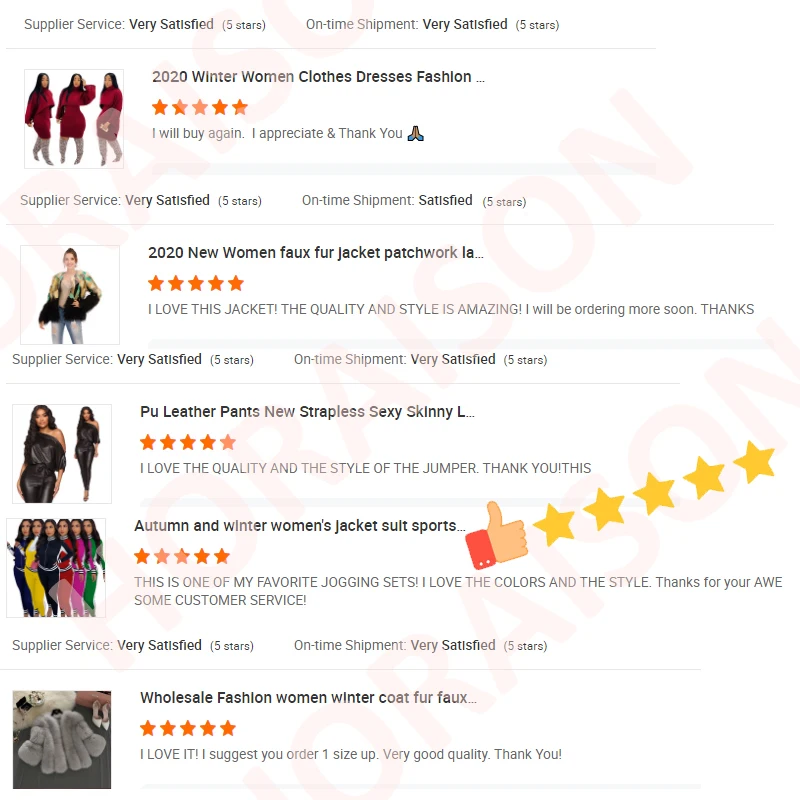Click star rating under Pu Leather Pants
The height and width of the screenshot is (800, 800).
click(x=188, y=442)
